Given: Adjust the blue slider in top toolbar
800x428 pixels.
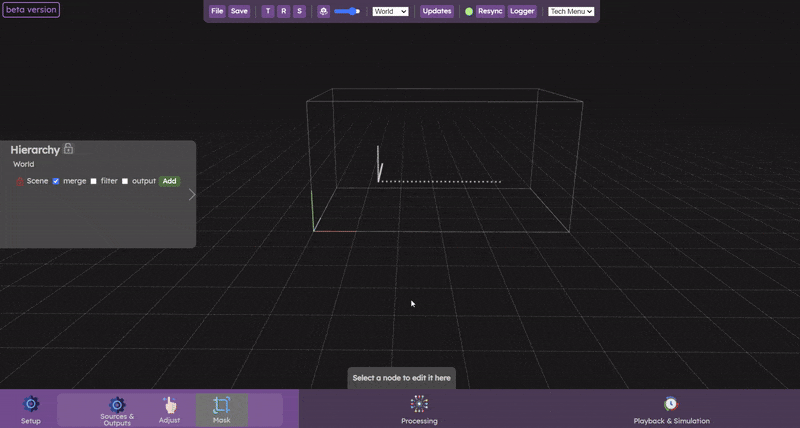Looking at the screenshot, I should (347, 11).
